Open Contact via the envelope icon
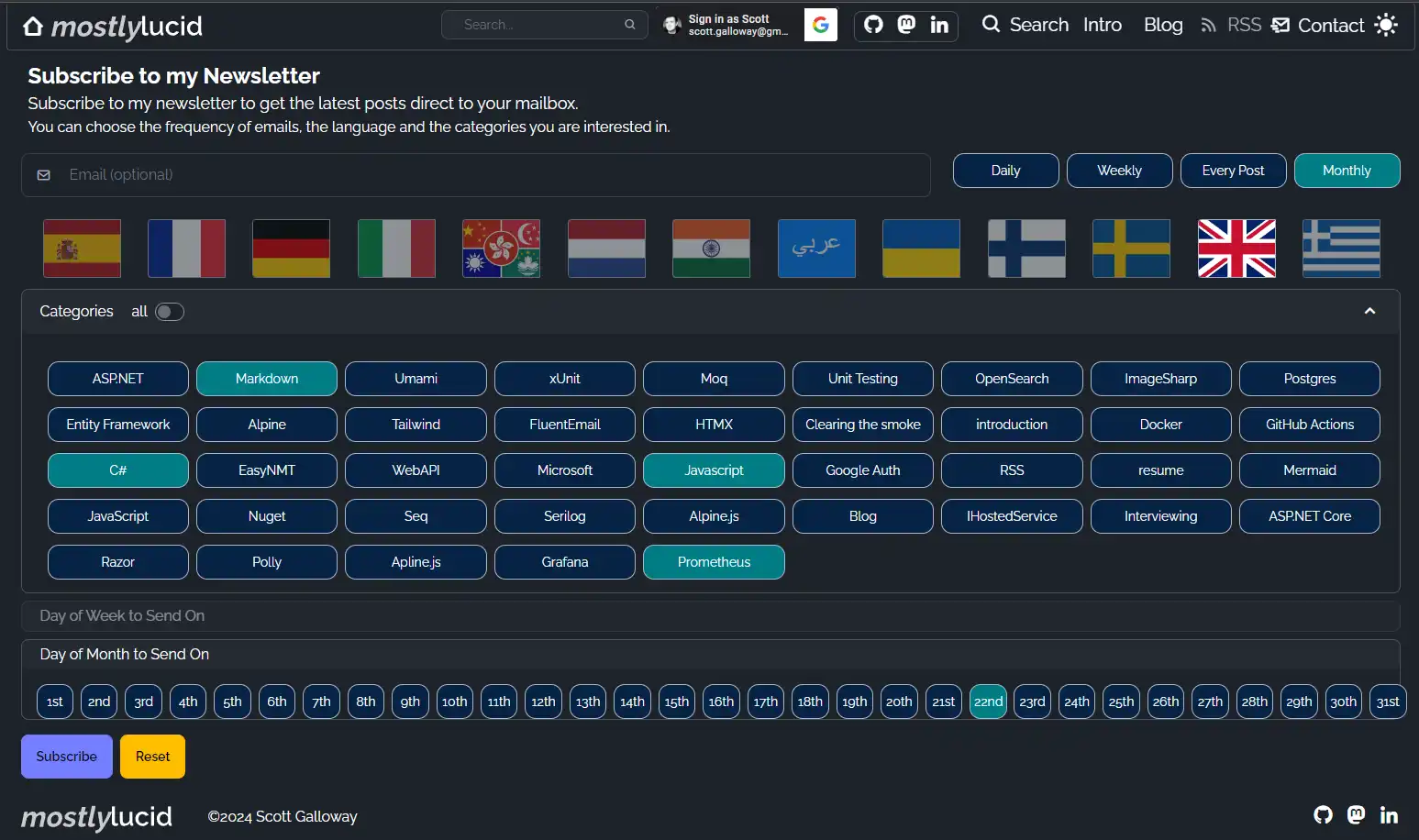1419x840 pixels. point(1279,25)
